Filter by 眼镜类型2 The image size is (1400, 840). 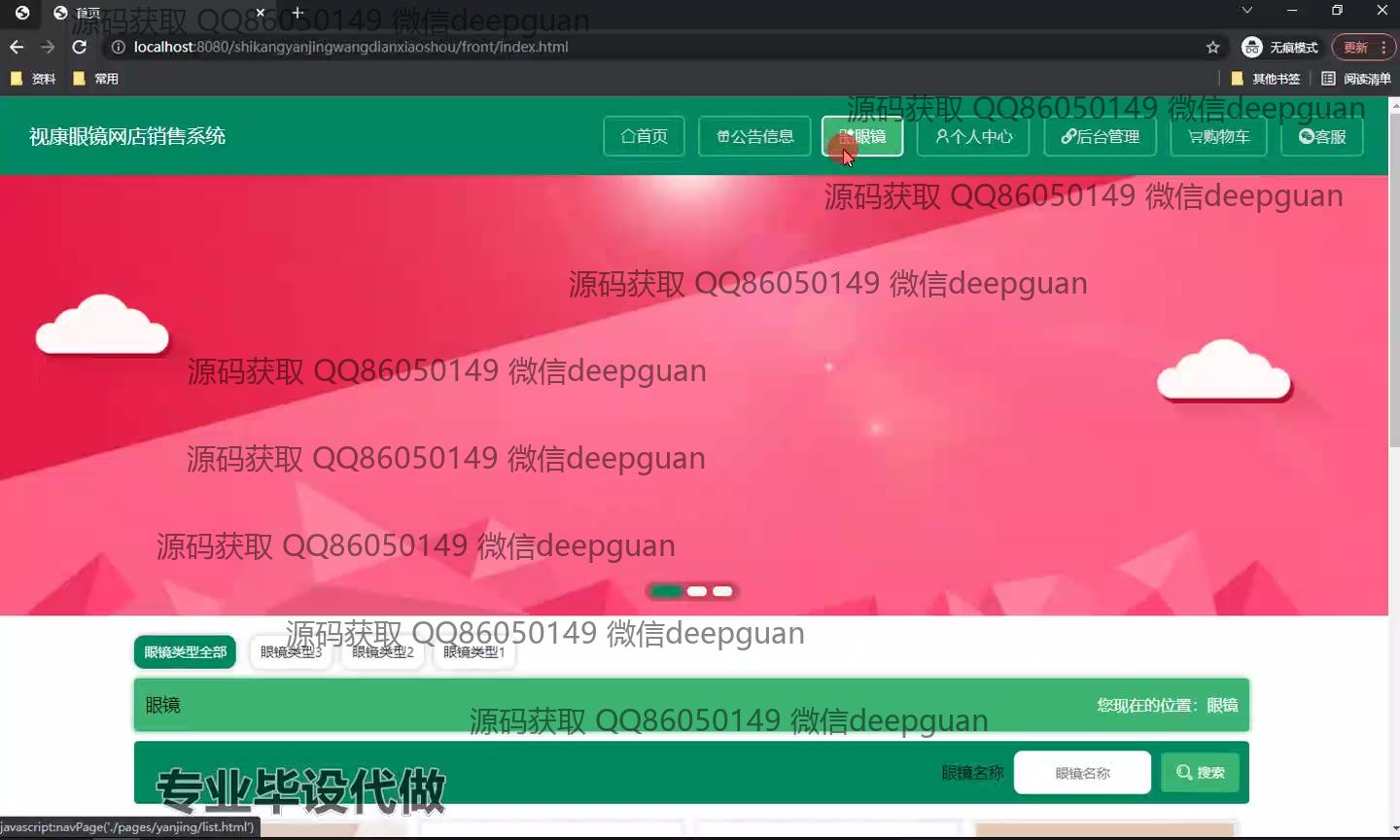383,652
